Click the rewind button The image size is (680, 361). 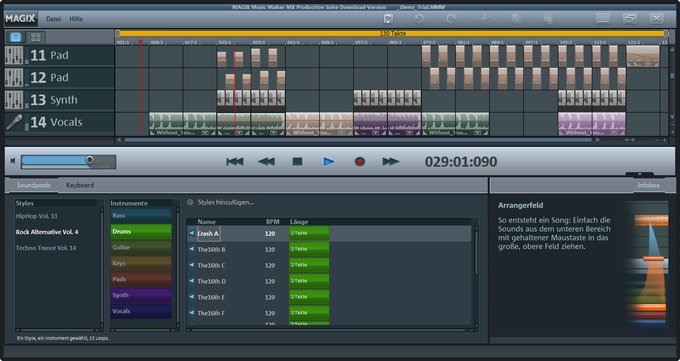(x=266, y=162)
